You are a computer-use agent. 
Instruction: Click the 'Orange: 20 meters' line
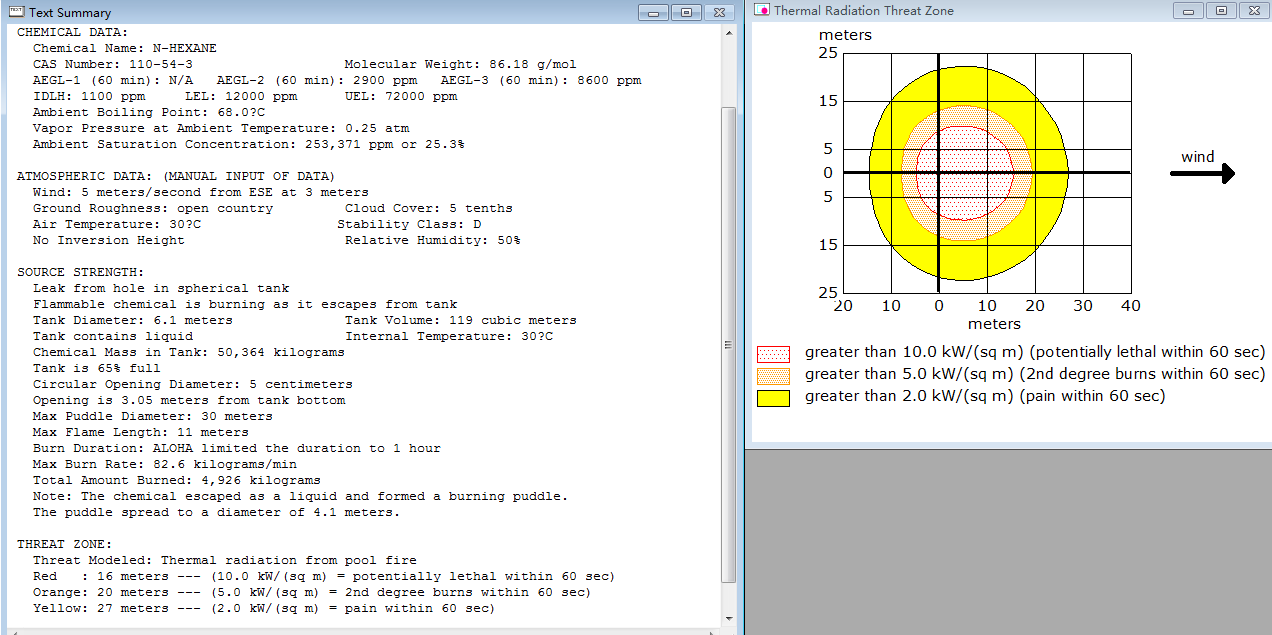(312, 592)
